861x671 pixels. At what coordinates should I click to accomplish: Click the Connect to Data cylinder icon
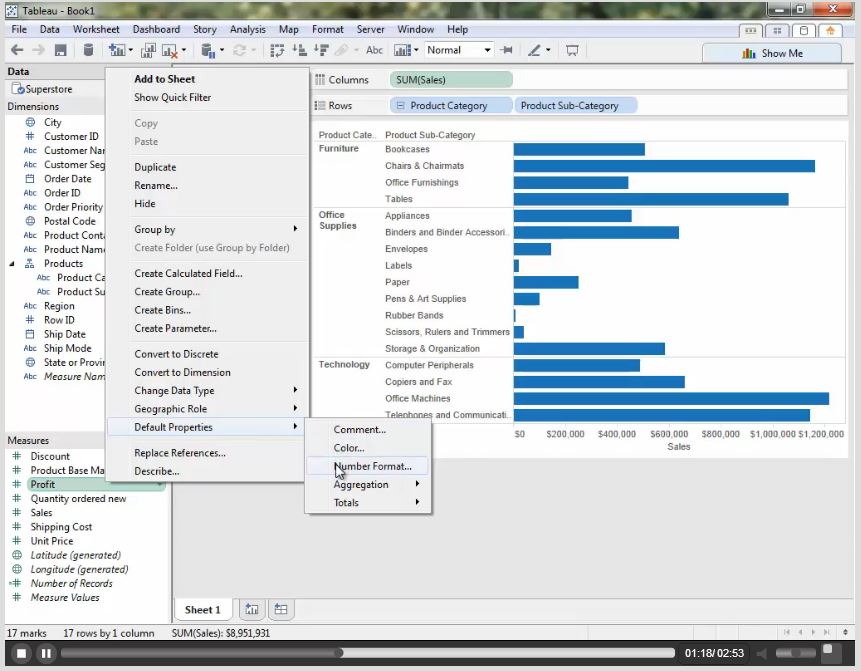tap(88, 50)
